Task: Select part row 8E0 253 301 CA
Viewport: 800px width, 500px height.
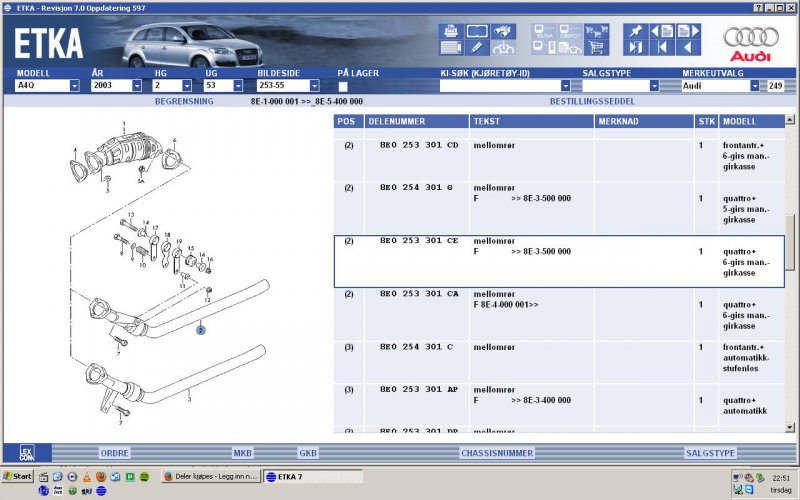Action: (x=419, y=294)
